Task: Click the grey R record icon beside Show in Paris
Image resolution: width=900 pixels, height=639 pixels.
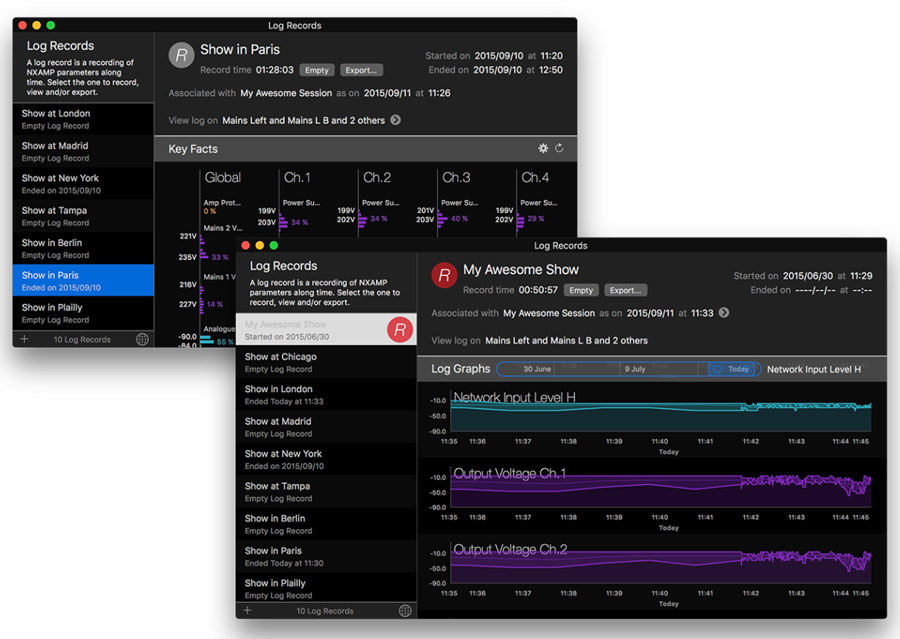Action: pos(181,55)
